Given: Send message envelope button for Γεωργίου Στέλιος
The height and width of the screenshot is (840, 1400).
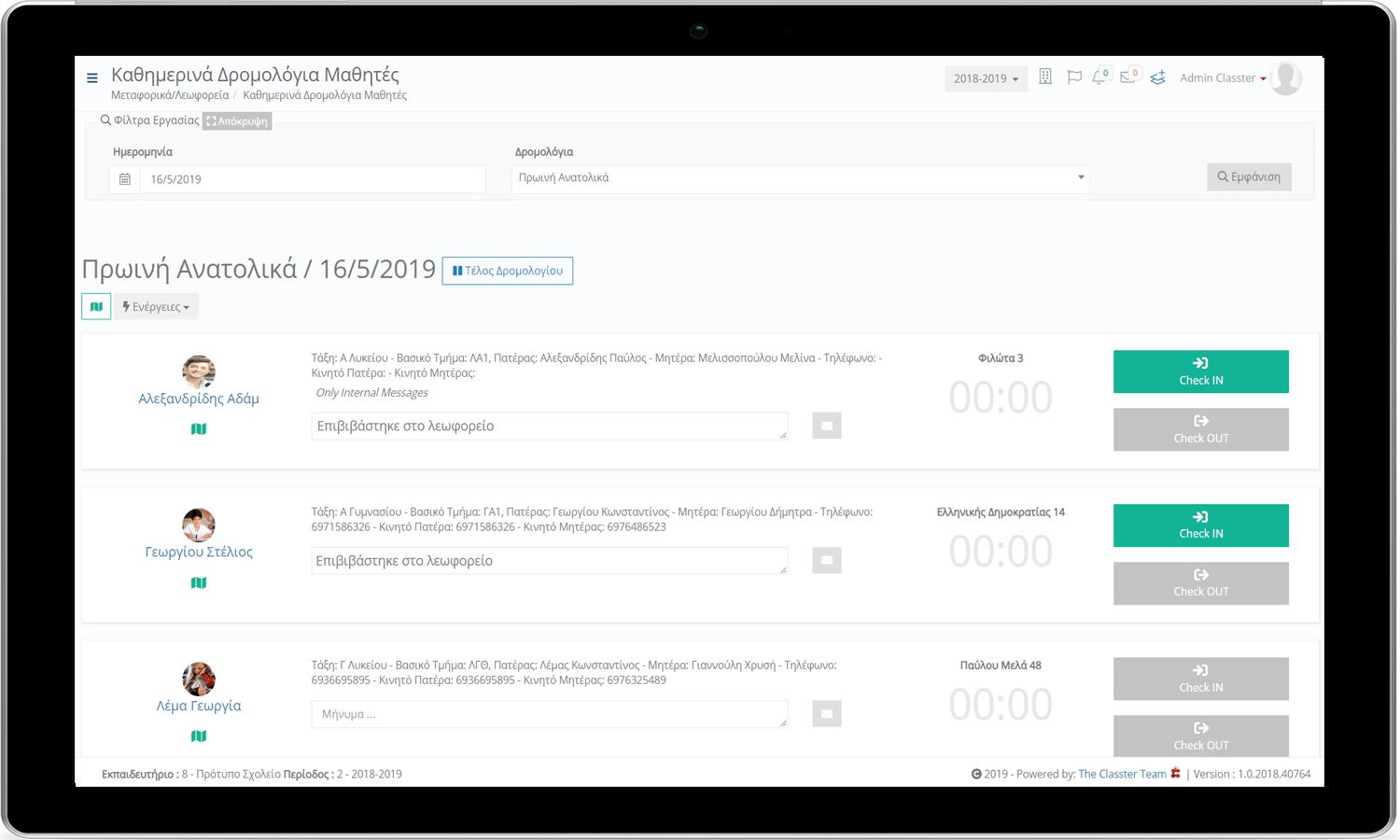Looking at the screenshot, I should click(827, 560).
